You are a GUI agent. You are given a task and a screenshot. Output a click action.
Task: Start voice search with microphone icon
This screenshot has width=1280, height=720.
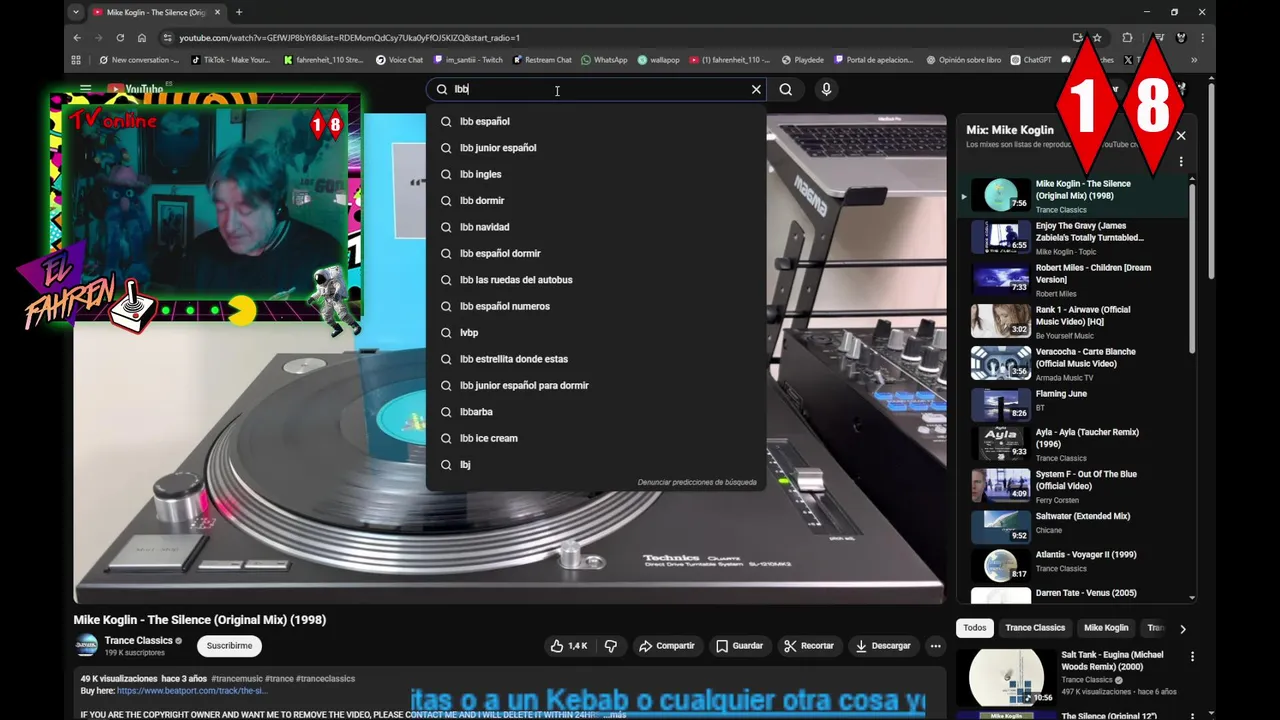click(826, 89)
